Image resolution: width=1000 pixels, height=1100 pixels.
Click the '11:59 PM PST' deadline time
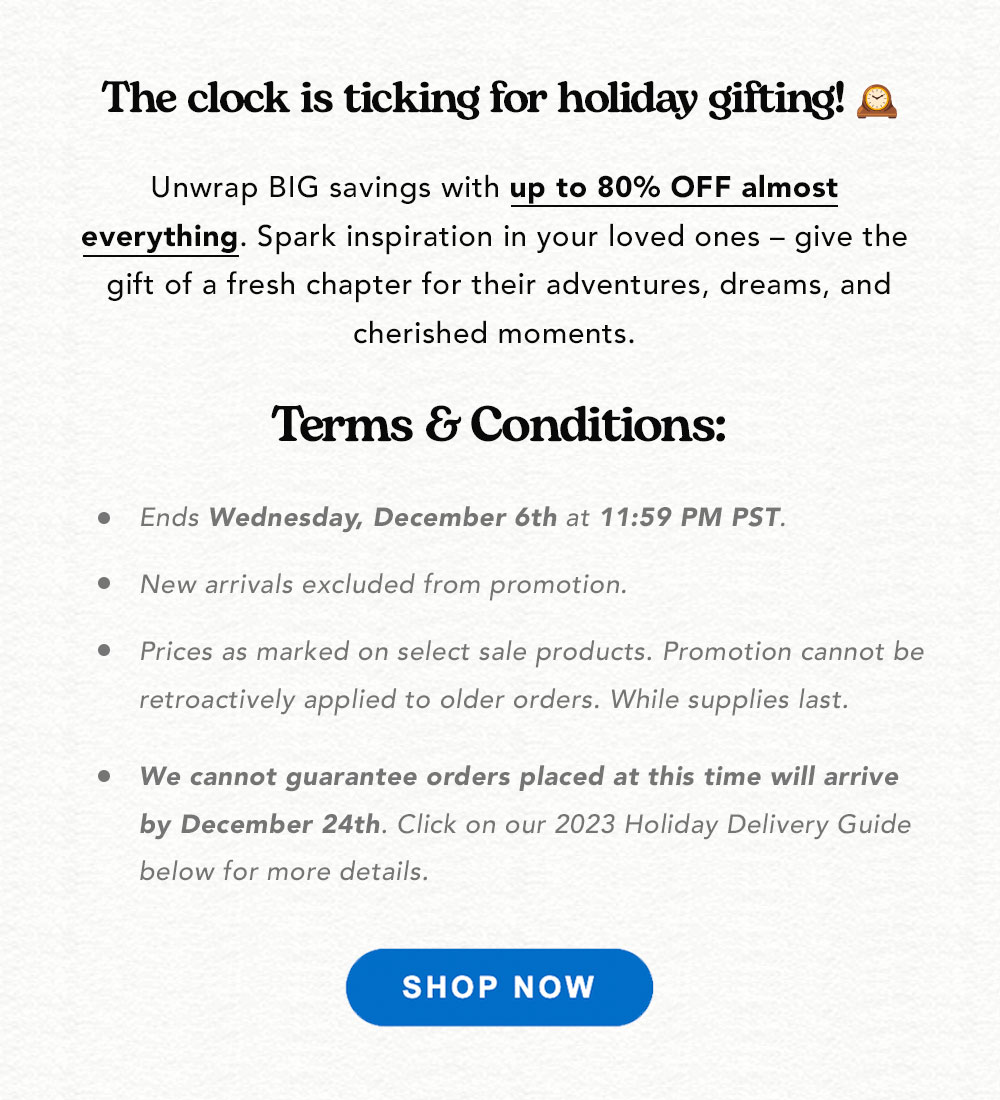pyautogui.click(x=690, y=518)
